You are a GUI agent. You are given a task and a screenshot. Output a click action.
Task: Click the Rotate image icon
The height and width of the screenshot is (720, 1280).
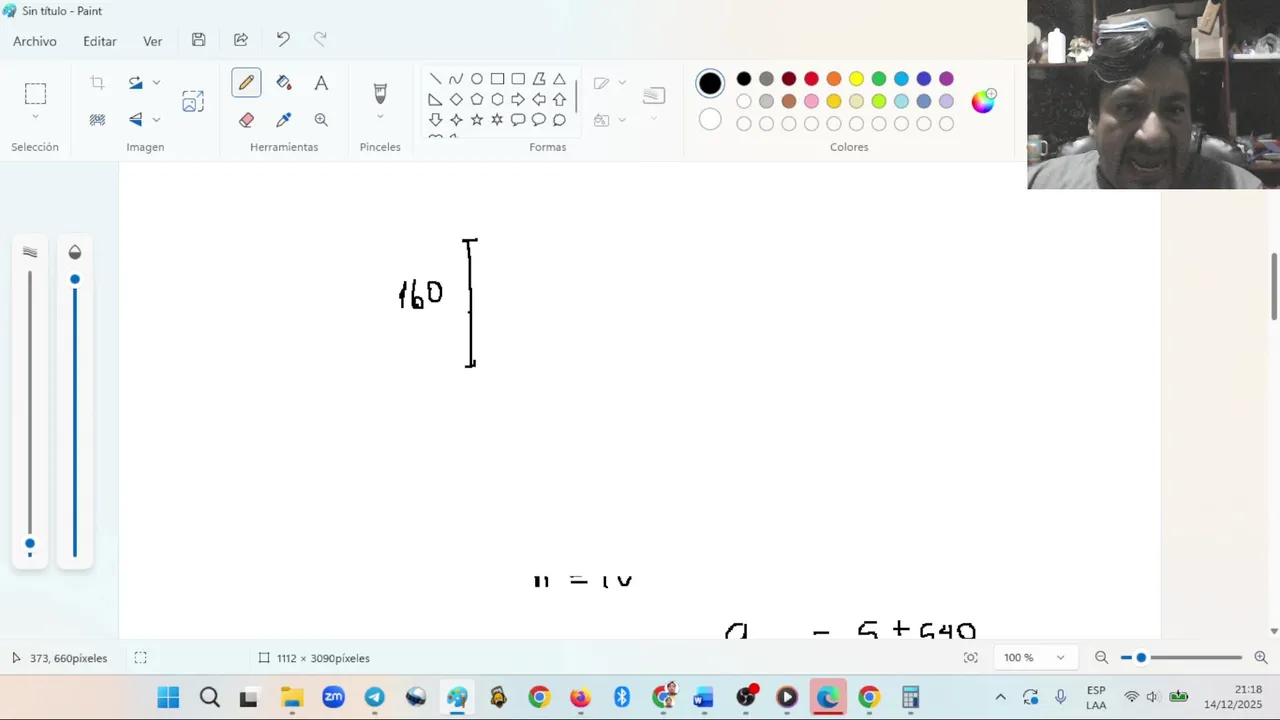[x=136, y=83]
